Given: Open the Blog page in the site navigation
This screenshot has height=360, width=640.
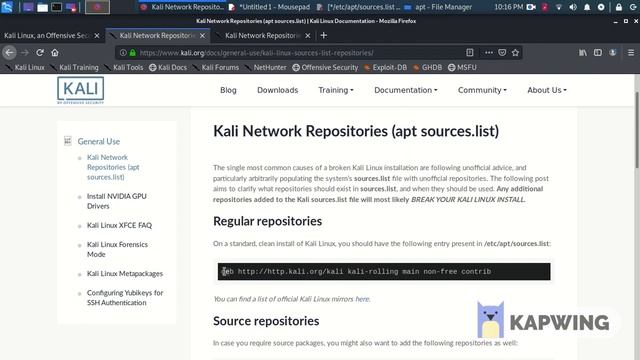Looking at the screenshot, I should pos(228,90).
